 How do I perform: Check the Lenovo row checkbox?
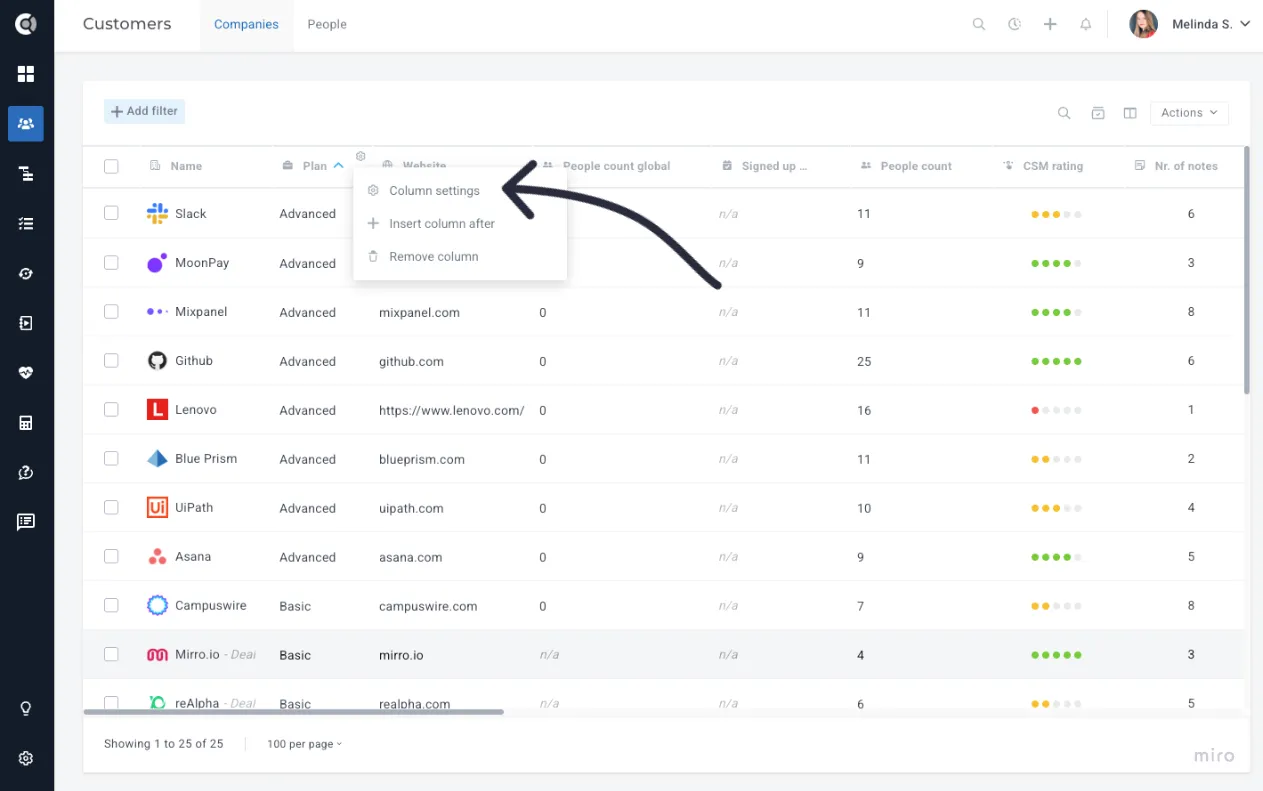111,409
